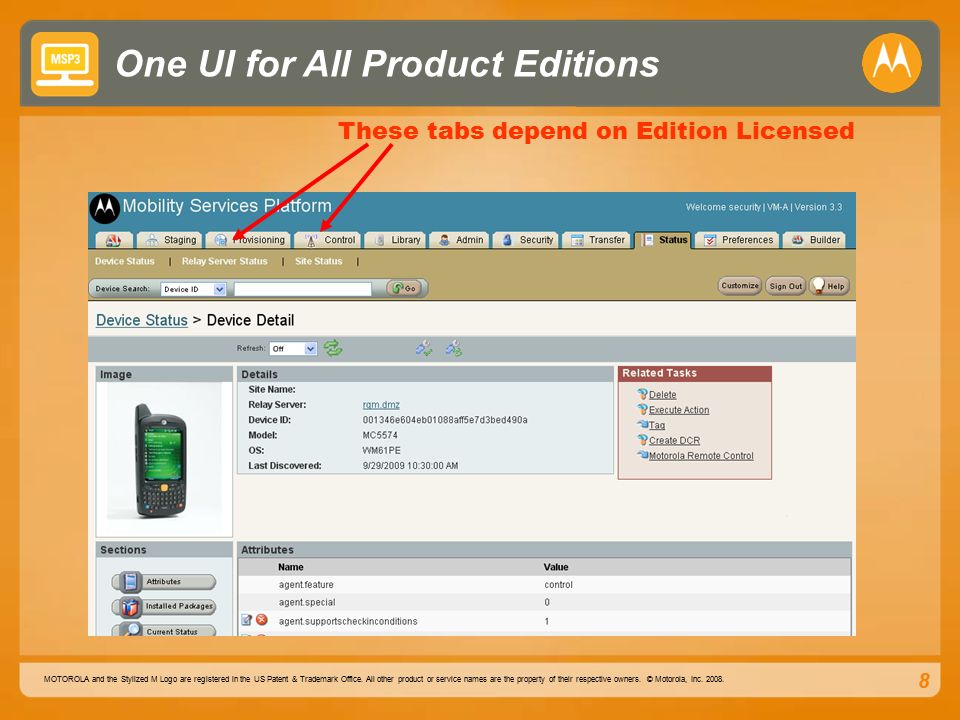
Task: Click the Motorola logo in the platform header
Action: (105, 209)
